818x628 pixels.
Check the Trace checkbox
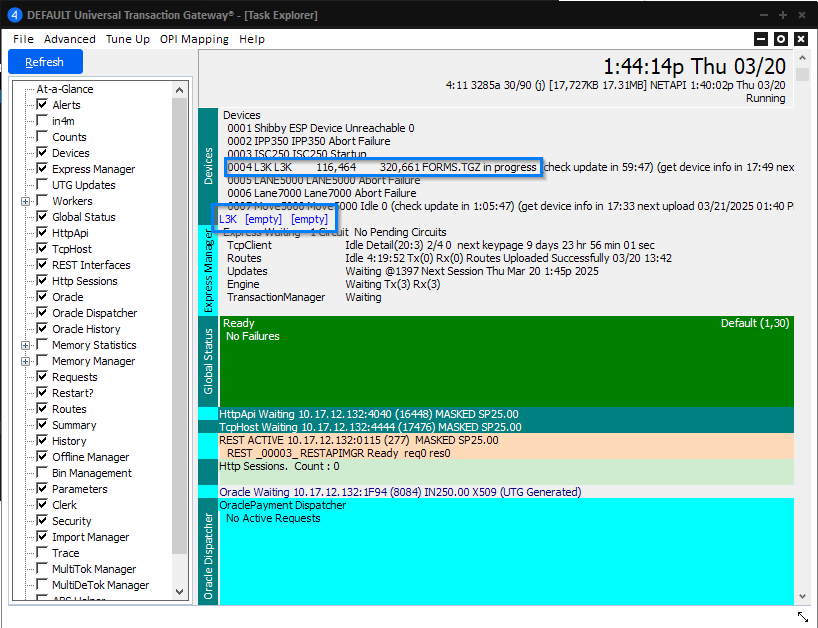(42, 553)
